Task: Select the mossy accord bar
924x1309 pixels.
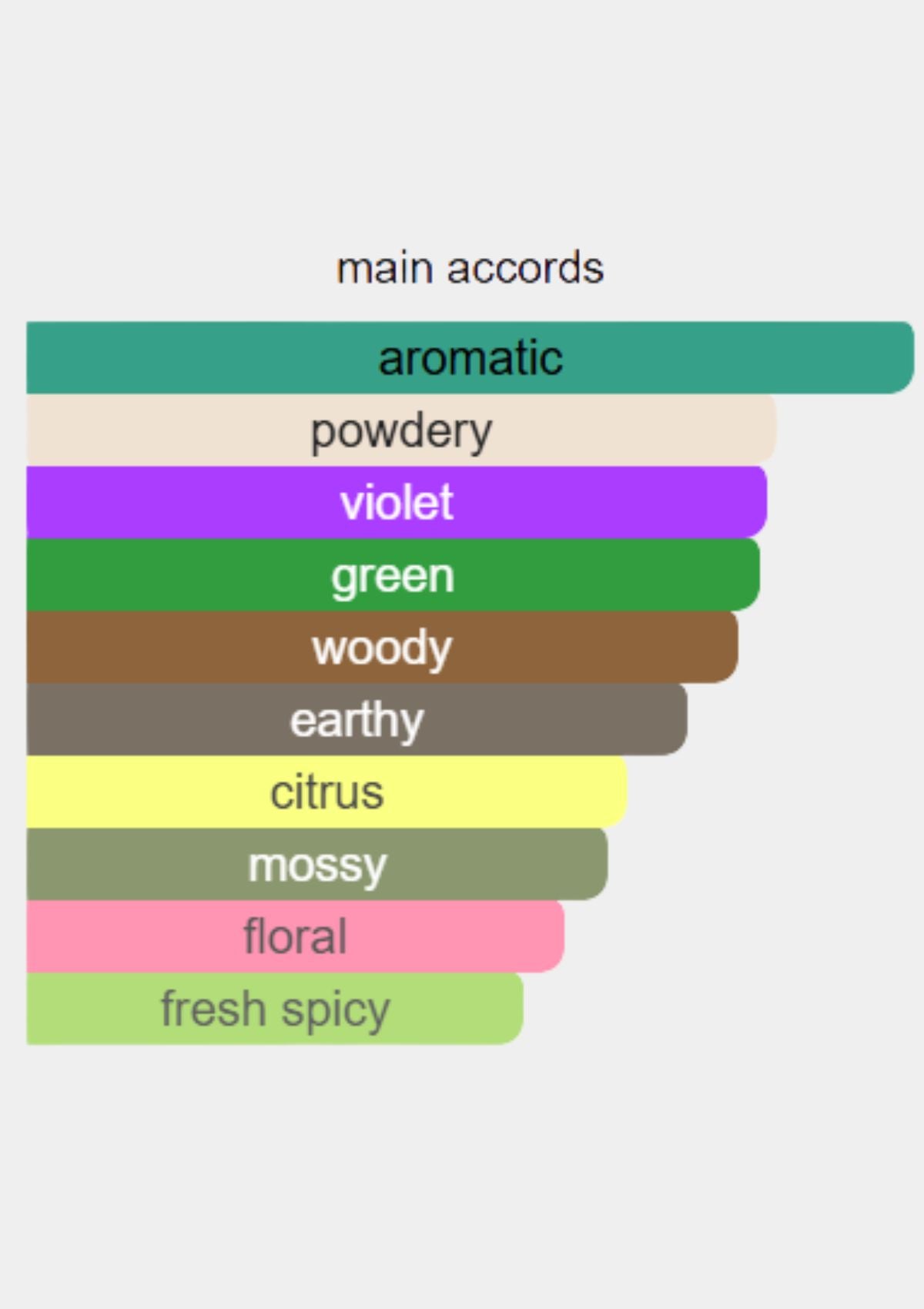Action: click(x=317, y=864)
